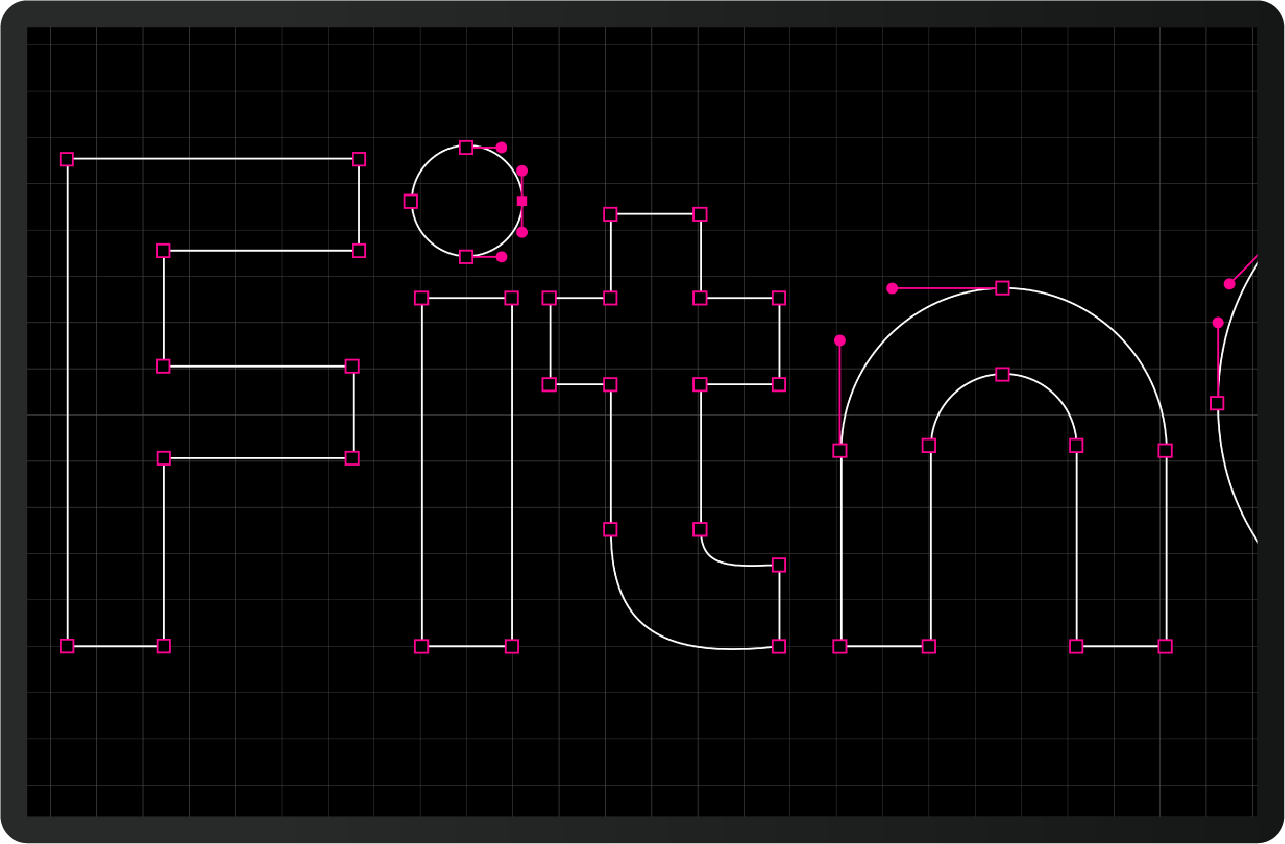The image size is (1285, 844).
Task: Select left anchor of the partially visible letter
Action: 1217,403
